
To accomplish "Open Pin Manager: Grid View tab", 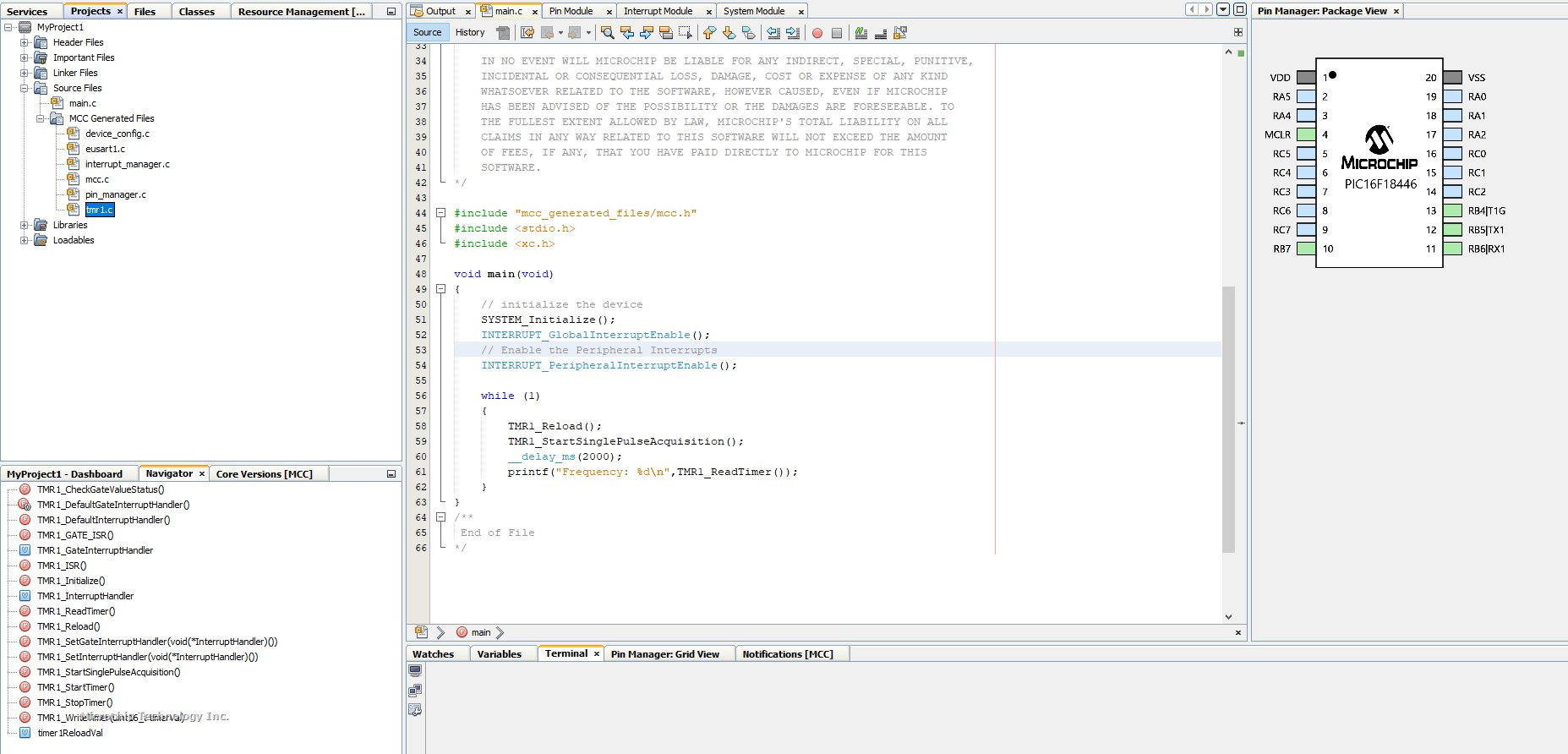I will (664, 654).
